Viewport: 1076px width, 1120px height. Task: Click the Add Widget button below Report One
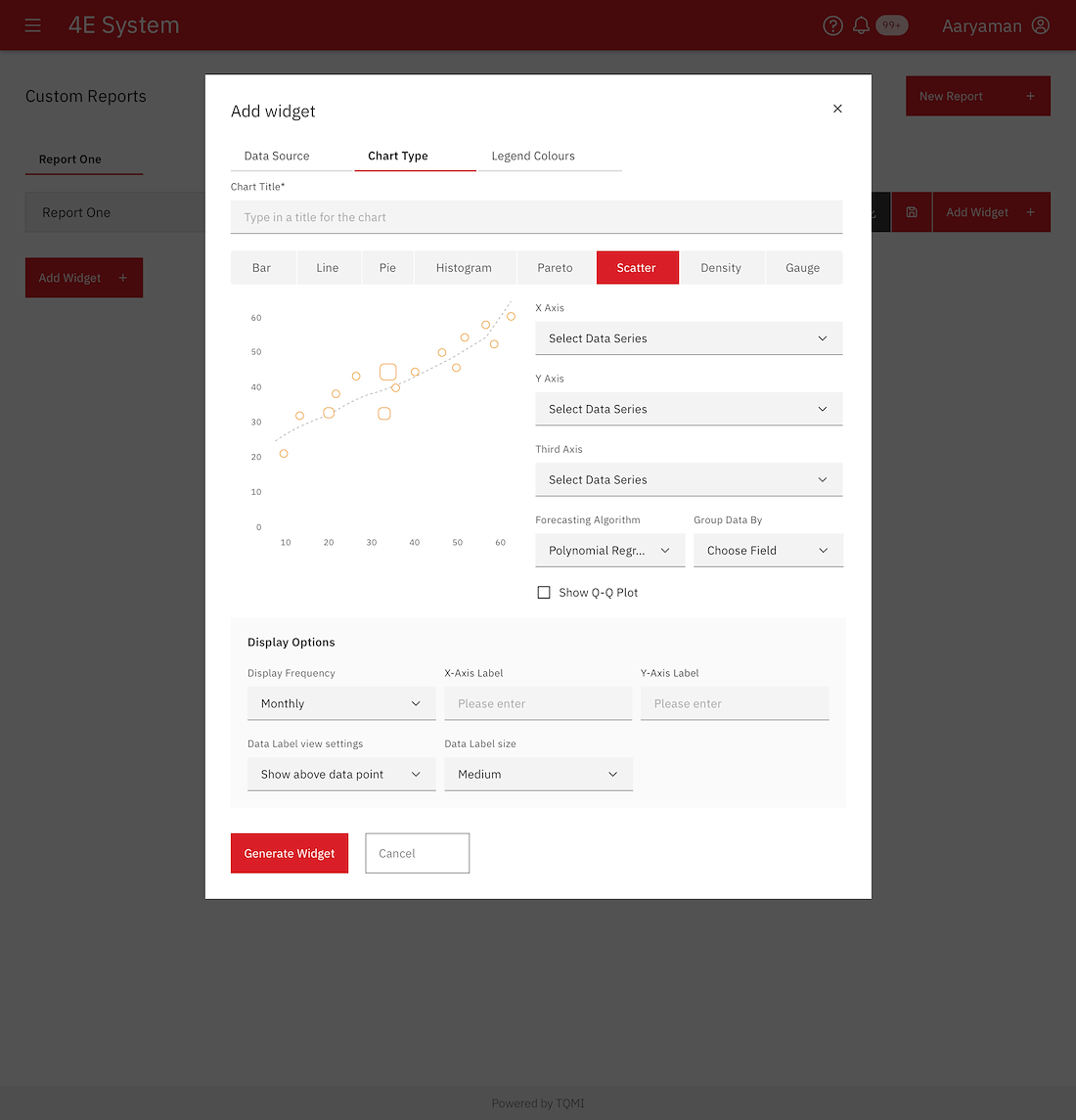[83, 277]
